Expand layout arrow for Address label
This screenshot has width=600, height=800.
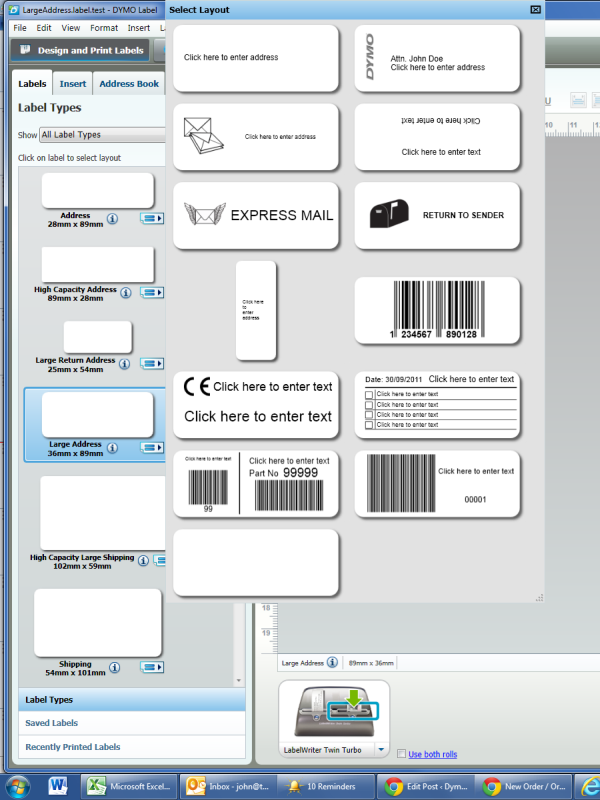(x=152, y=218)
